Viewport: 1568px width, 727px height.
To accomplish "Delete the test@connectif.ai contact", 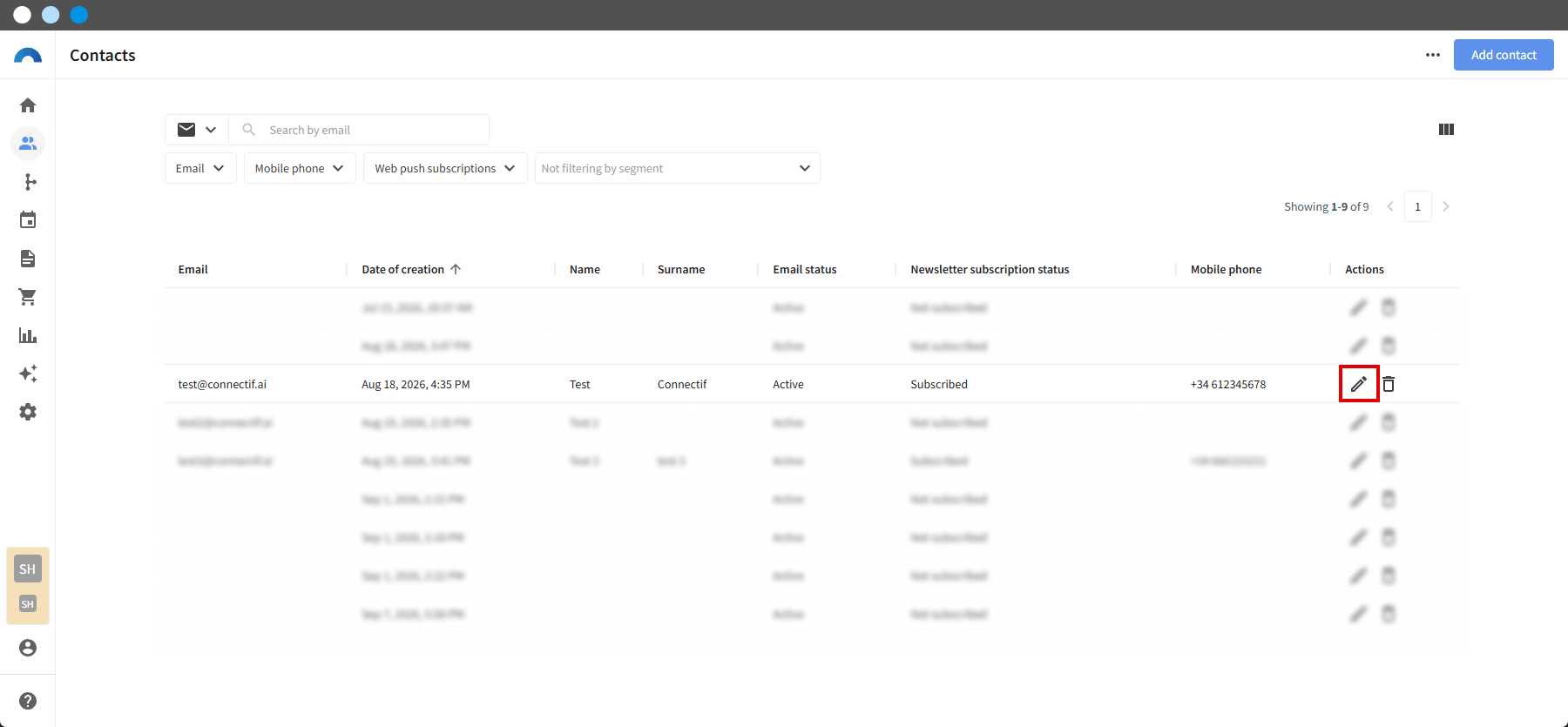I will 1389,384.
